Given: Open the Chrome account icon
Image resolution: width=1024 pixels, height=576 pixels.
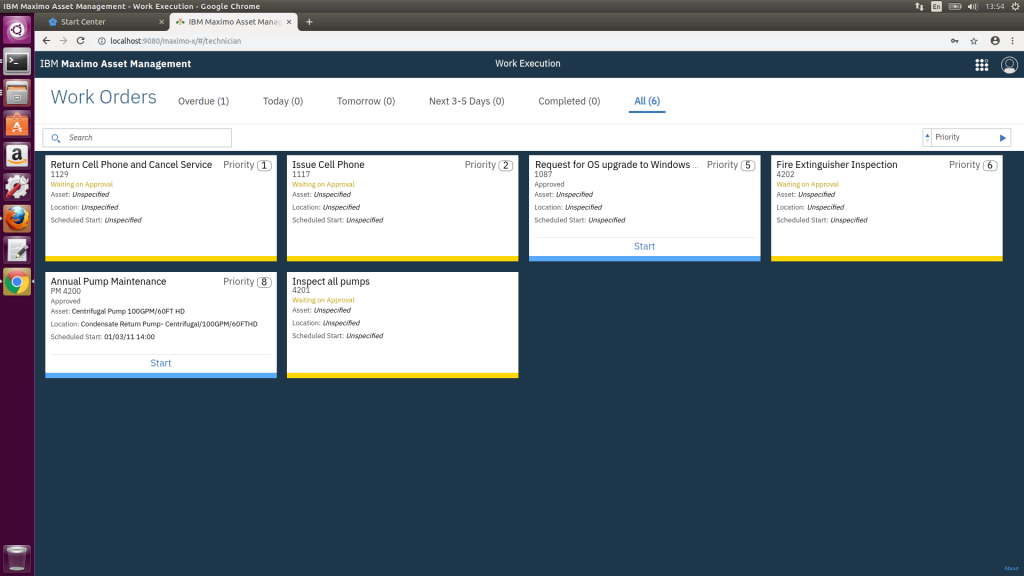Looking at the screenshot, I should coord(995,40).
